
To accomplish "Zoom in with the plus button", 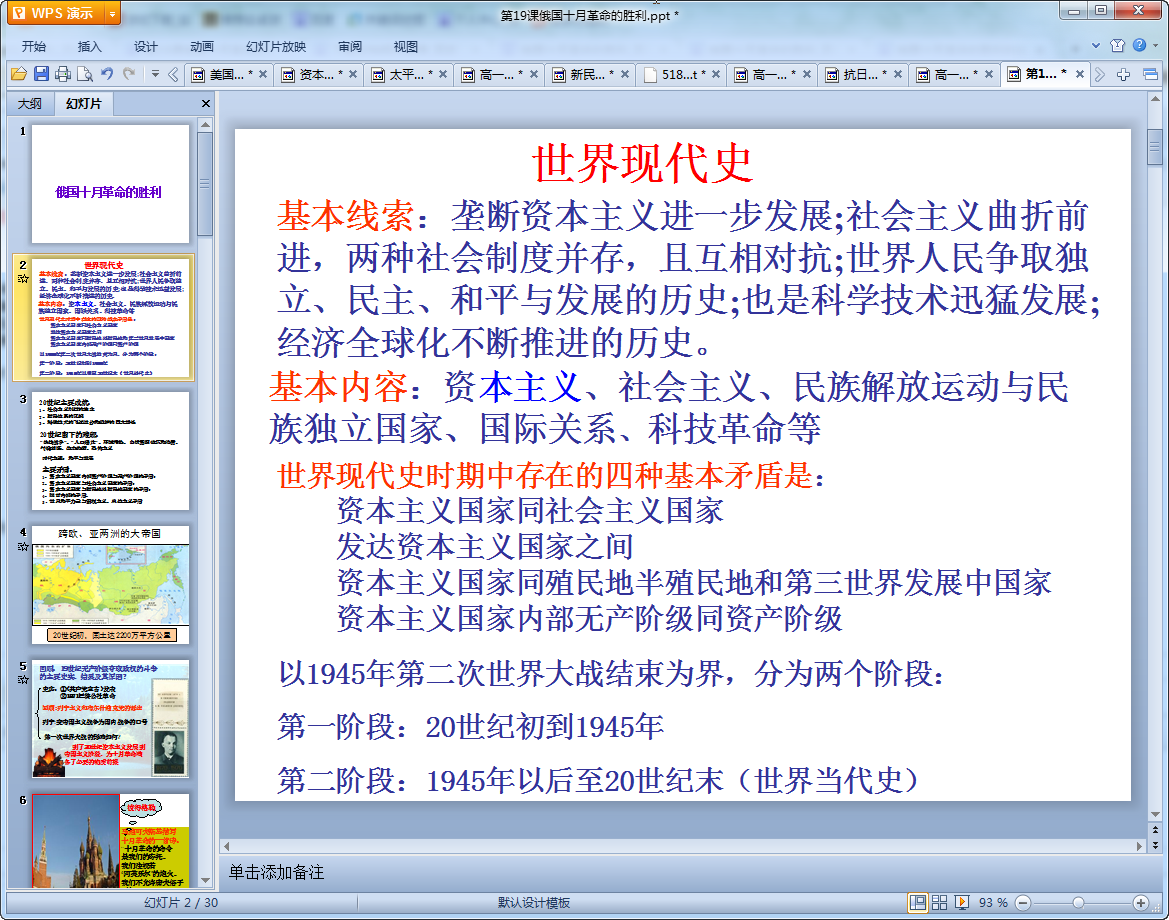I will click(1140, 903).
